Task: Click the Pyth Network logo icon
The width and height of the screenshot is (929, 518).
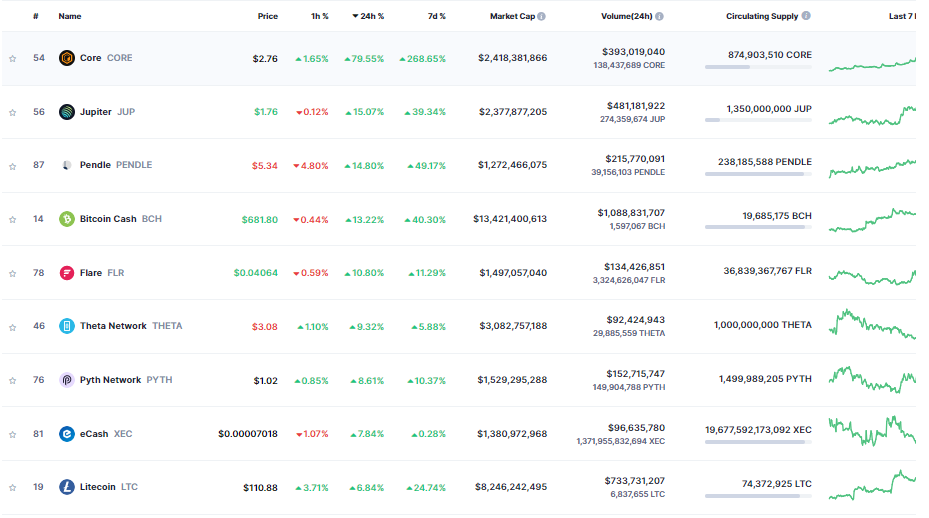Action: [x=67, y=380]
